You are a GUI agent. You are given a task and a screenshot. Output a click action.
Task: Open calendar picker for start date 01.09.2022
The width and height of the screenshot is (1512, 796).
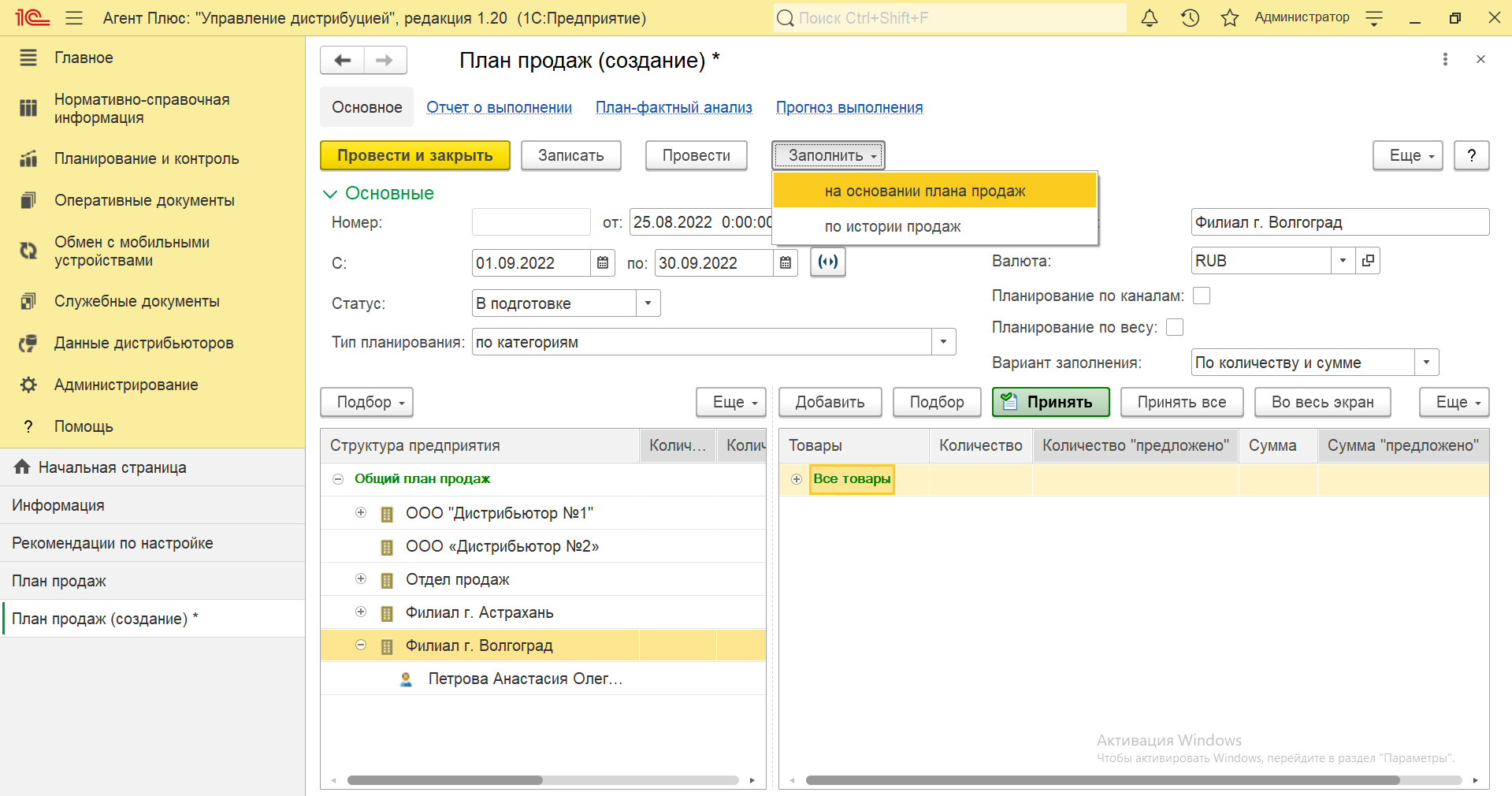click(x=603, y=263)
